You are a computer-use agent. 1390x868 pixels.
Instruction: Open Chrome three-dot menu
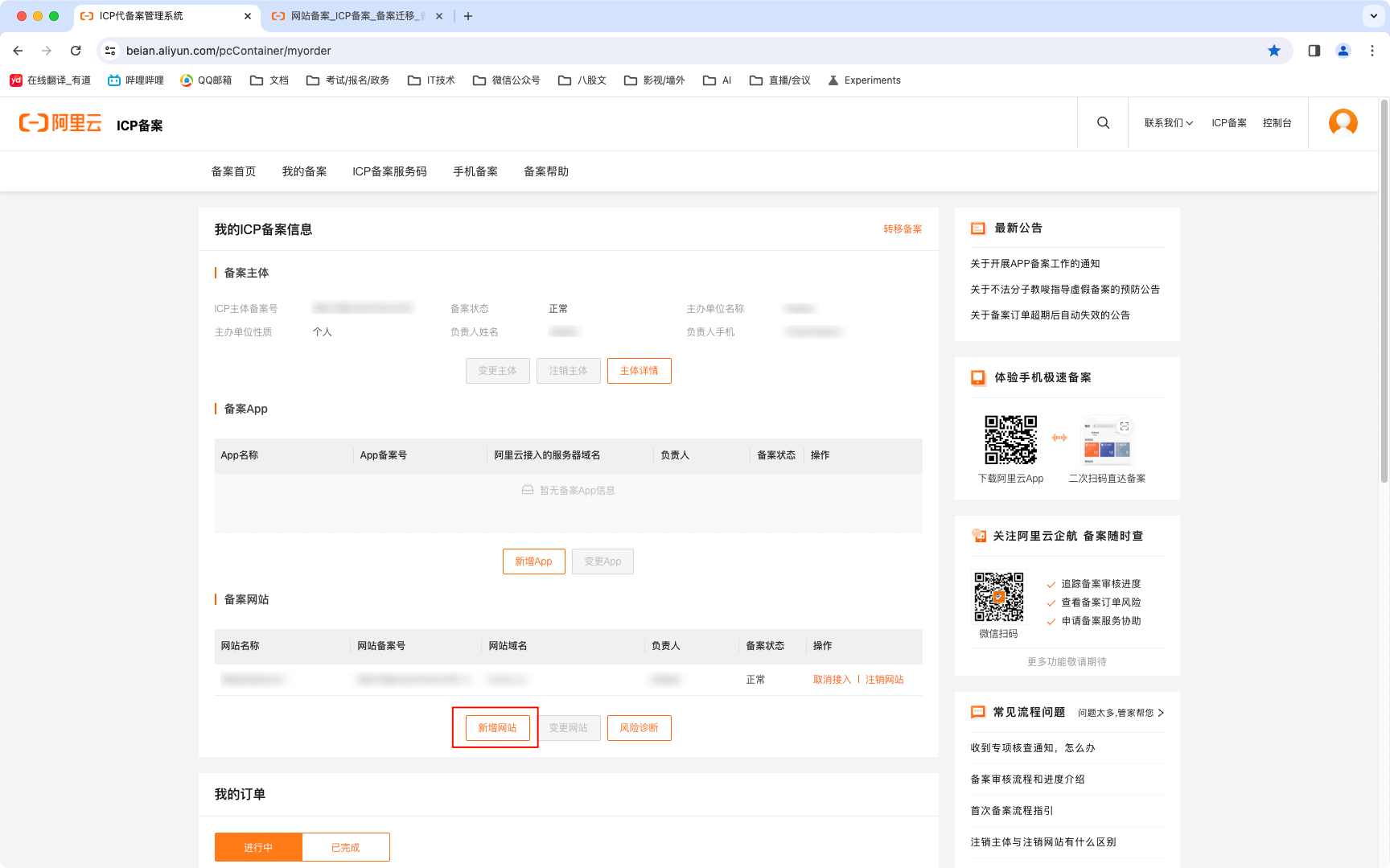click(x=1372, y=51)
